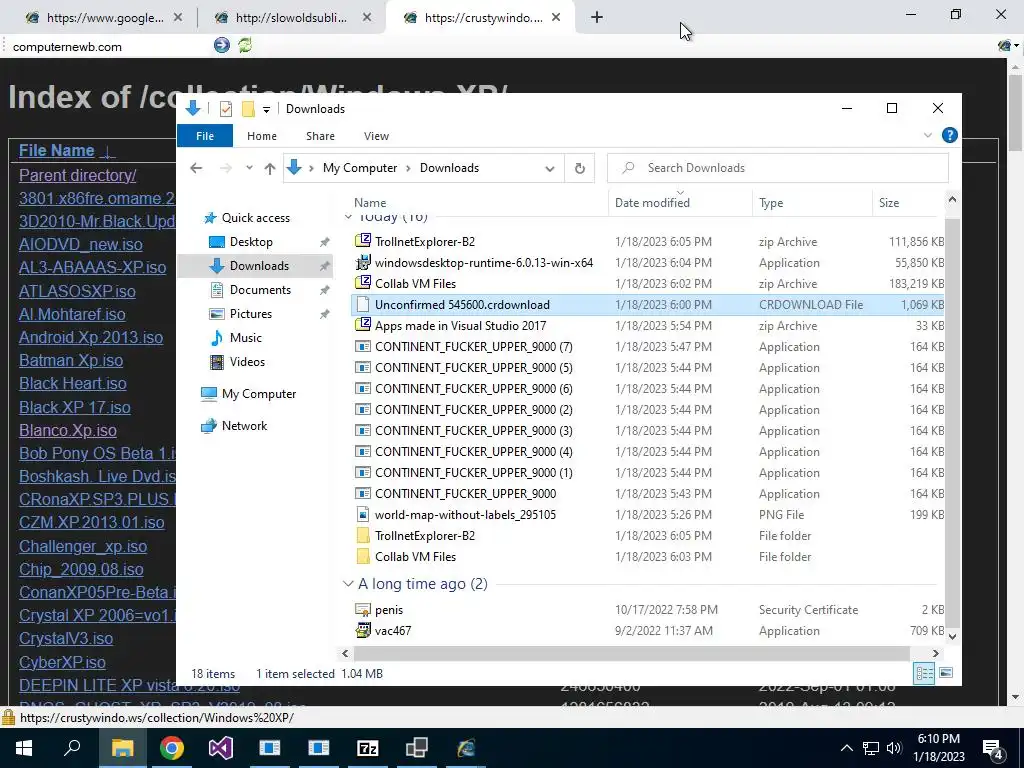Open the Customize Quick Access Toolbar dropdown
This screenshot has width=1024, height=768.
click(x=266, y=110)
